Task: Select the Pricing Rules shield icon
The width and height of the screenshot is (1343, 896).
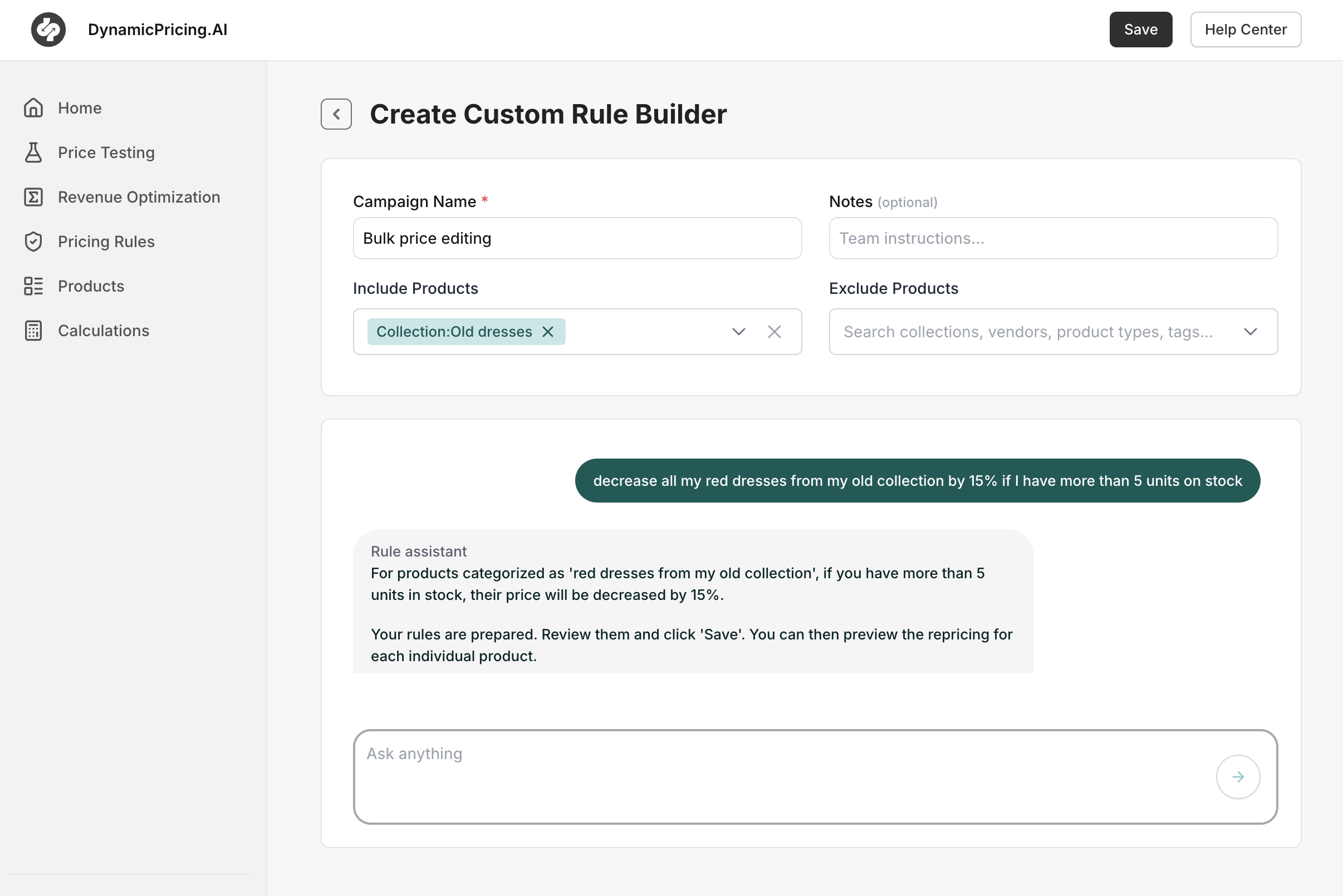Action: [x=33, y=241]
